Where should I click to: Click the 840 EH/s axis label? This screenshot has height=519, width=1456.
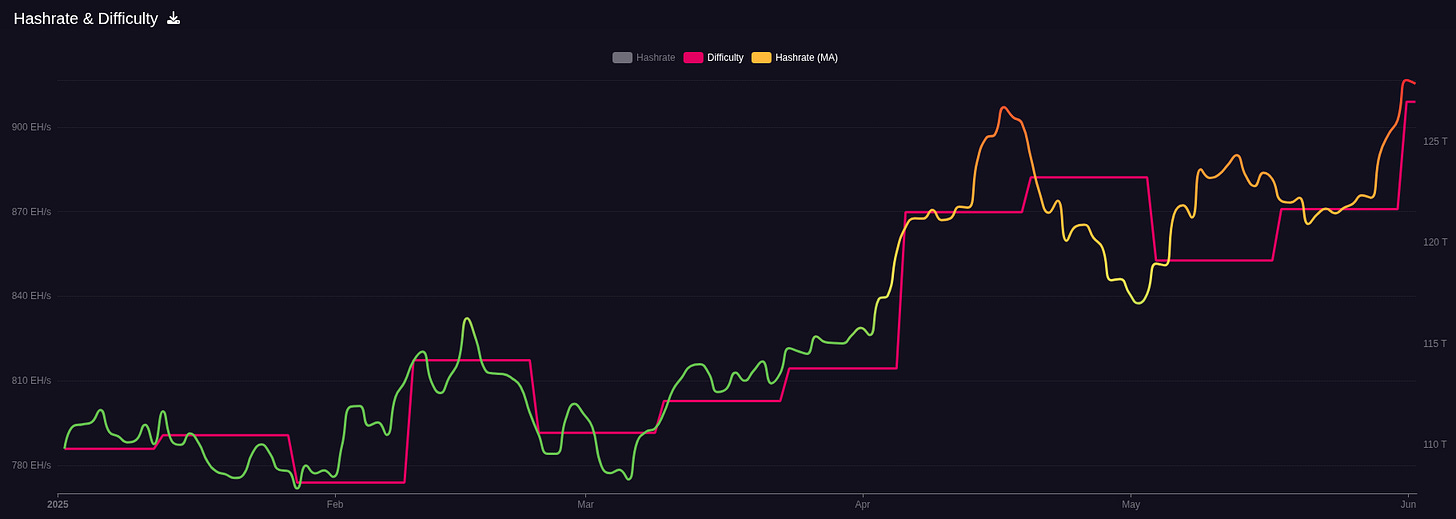pyautogui.click(x=31, y=296)
